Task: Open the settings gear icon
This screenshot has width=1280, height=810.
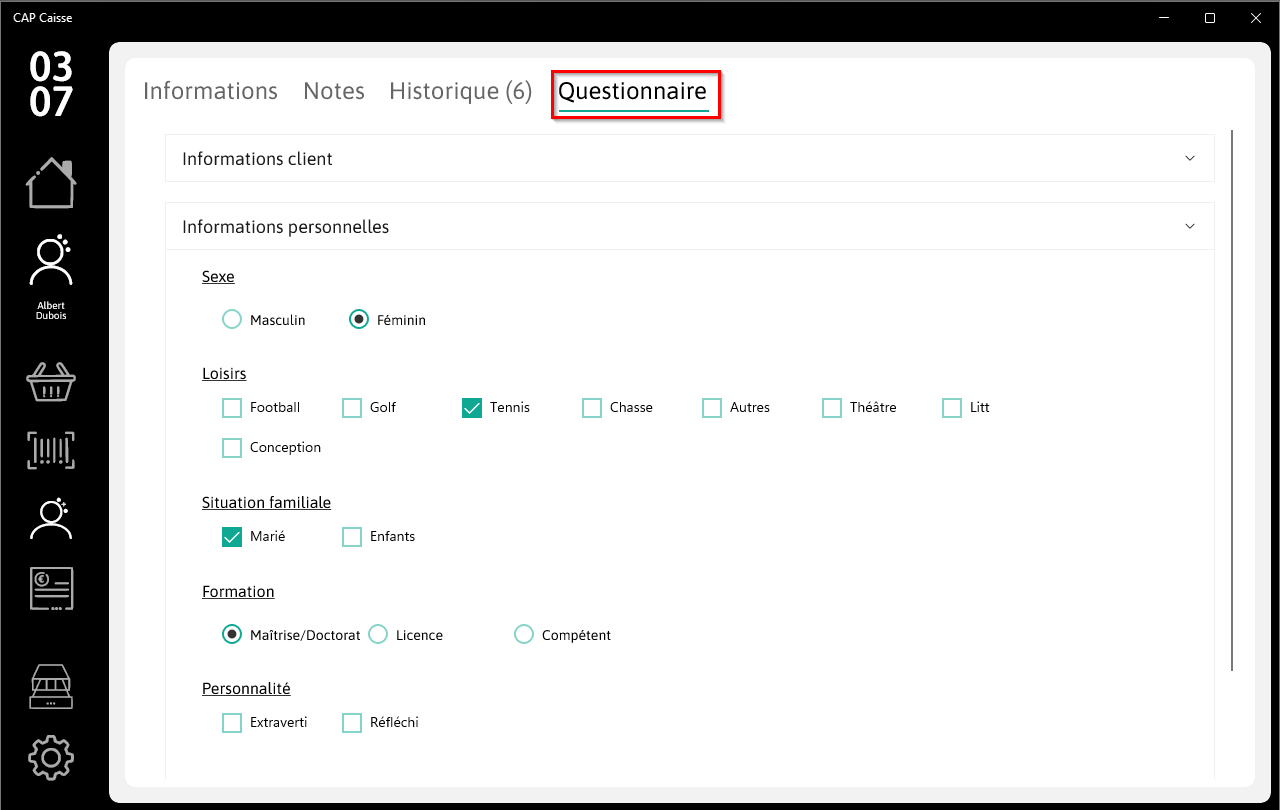Action: coord(51,757)
